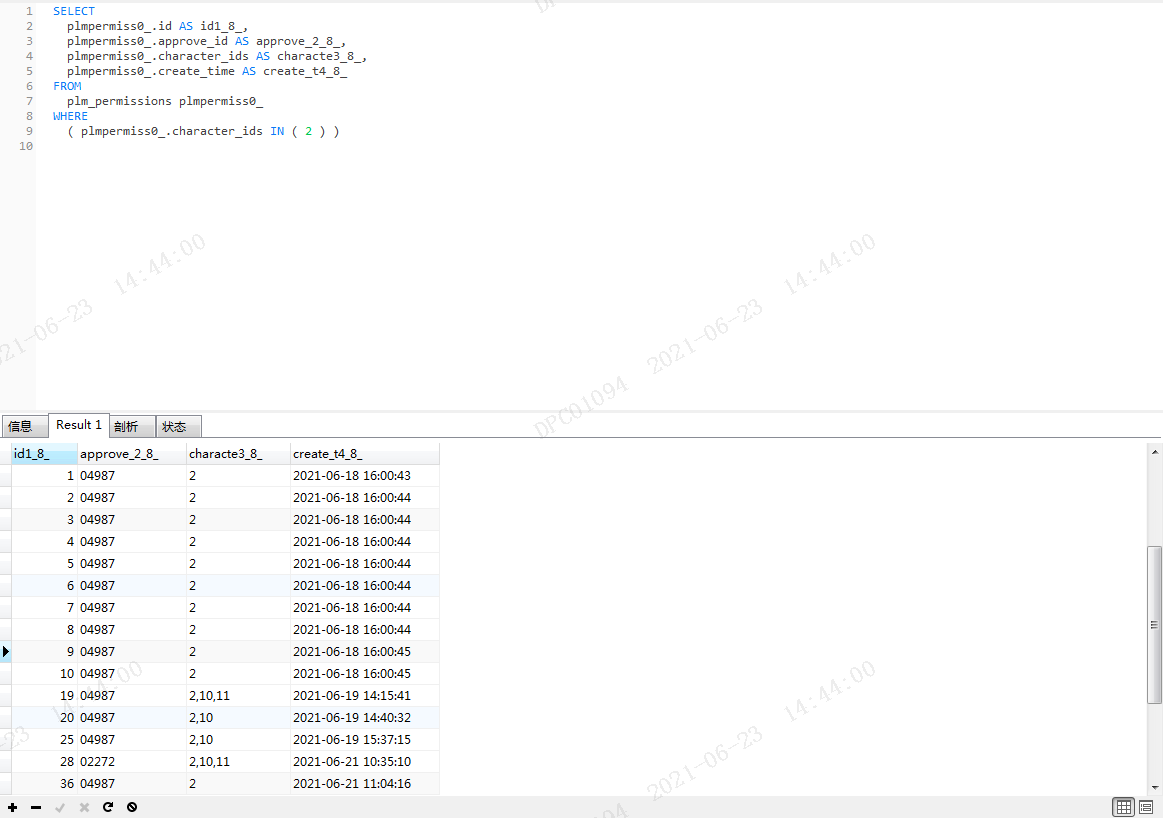Viewport: 1163px width, 818px height.
Task: Click the results vertical scrollbar thumb
Action: click(x=1154, y=624)
